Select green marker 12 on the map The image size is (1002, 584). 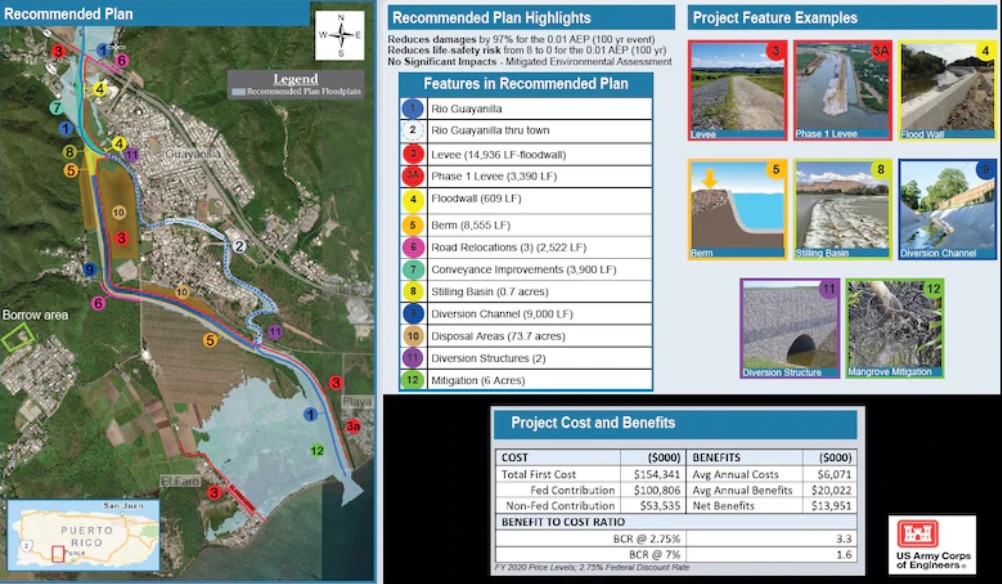317,451
